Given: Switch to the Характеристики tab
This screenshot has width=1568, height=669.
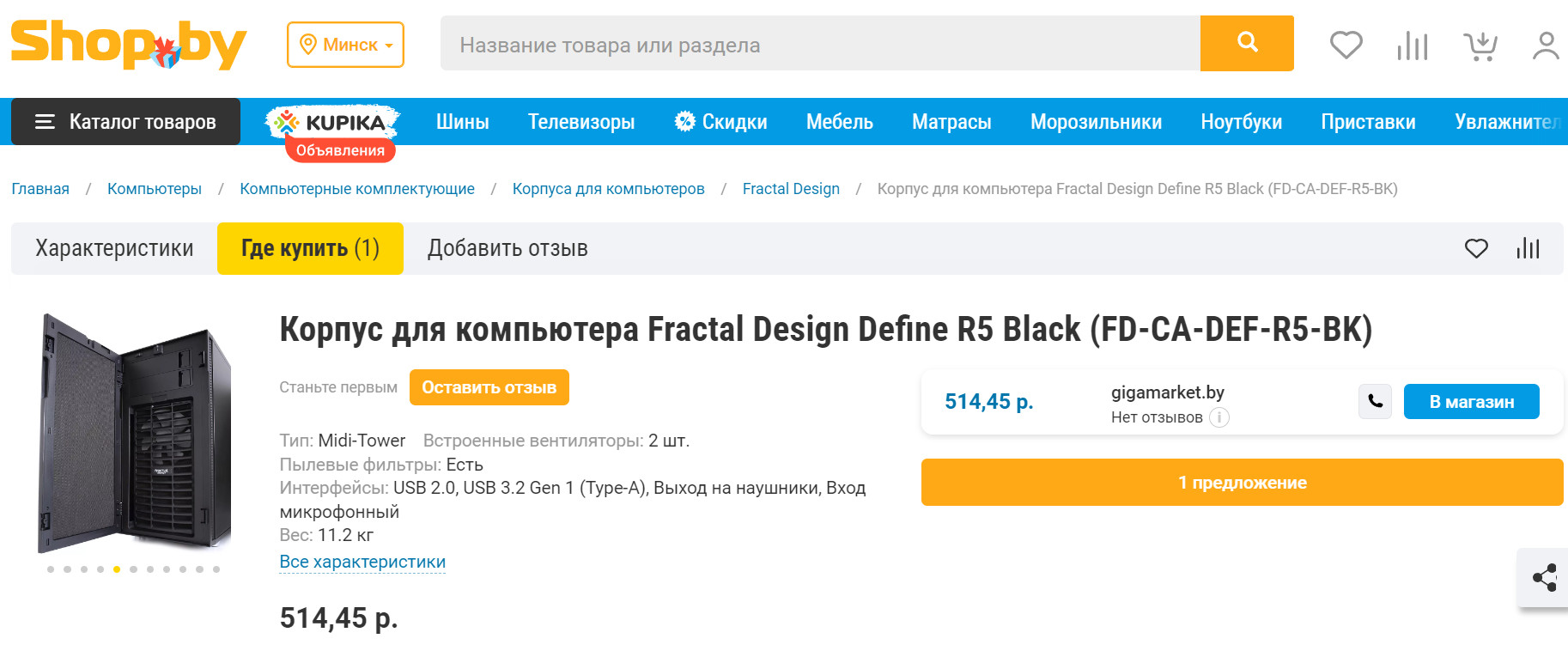Looking at the screenshot, I should point(114,249).
